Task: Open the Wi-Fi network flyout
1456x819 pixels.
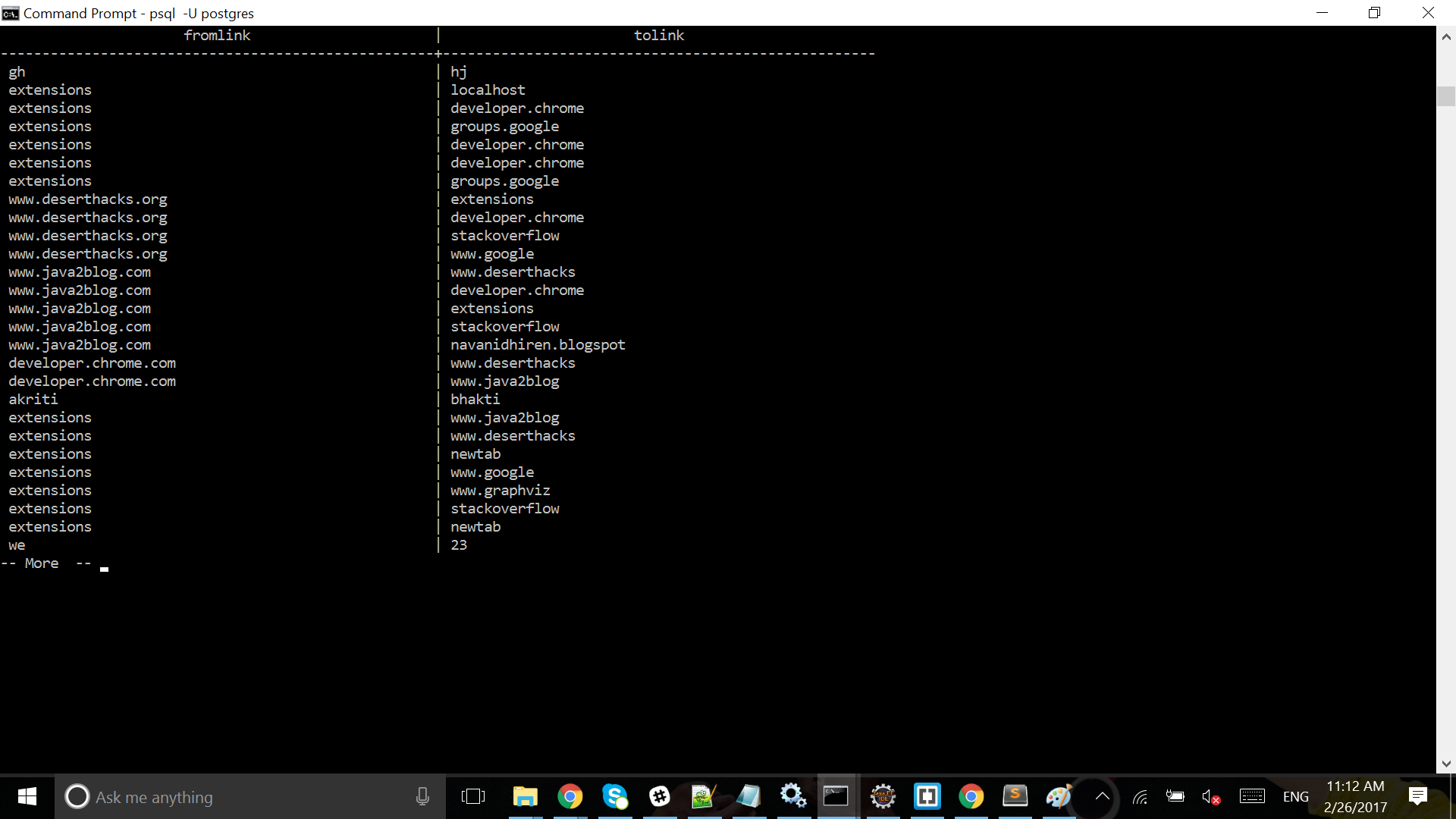Action: click(x=1140, y=796)
